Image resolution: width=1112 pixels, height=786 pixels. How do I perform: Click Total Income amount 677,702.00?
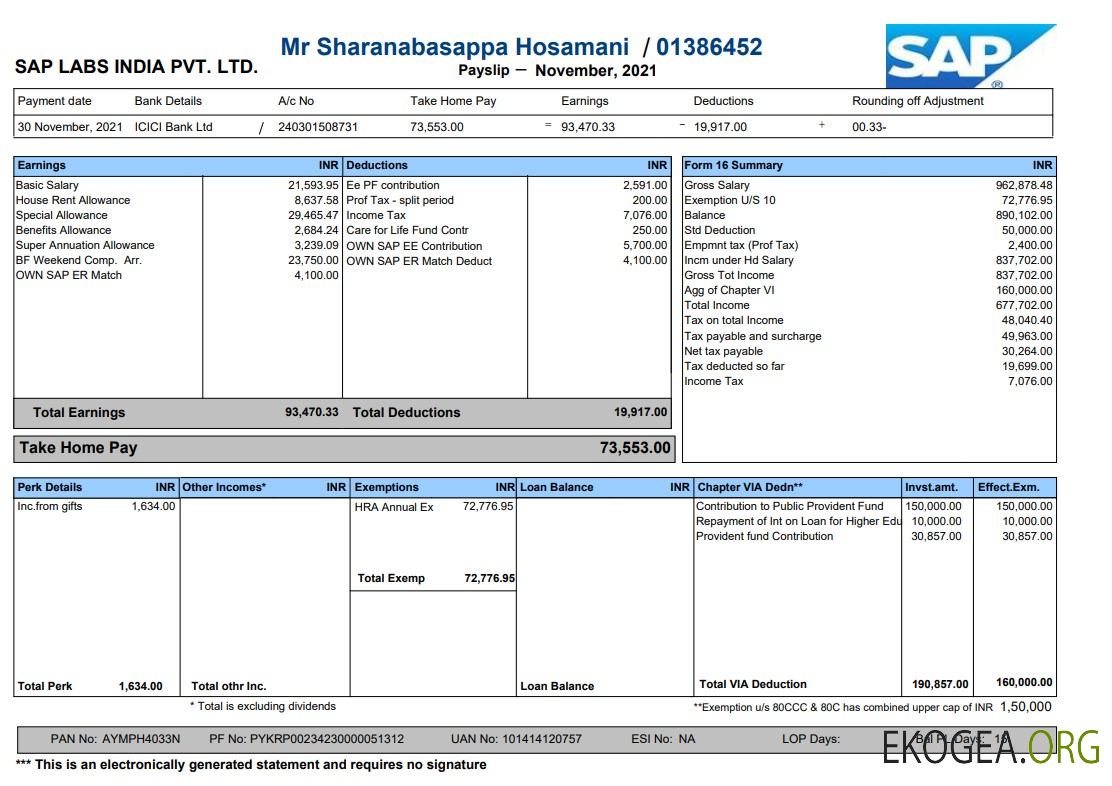(1023, 305)
